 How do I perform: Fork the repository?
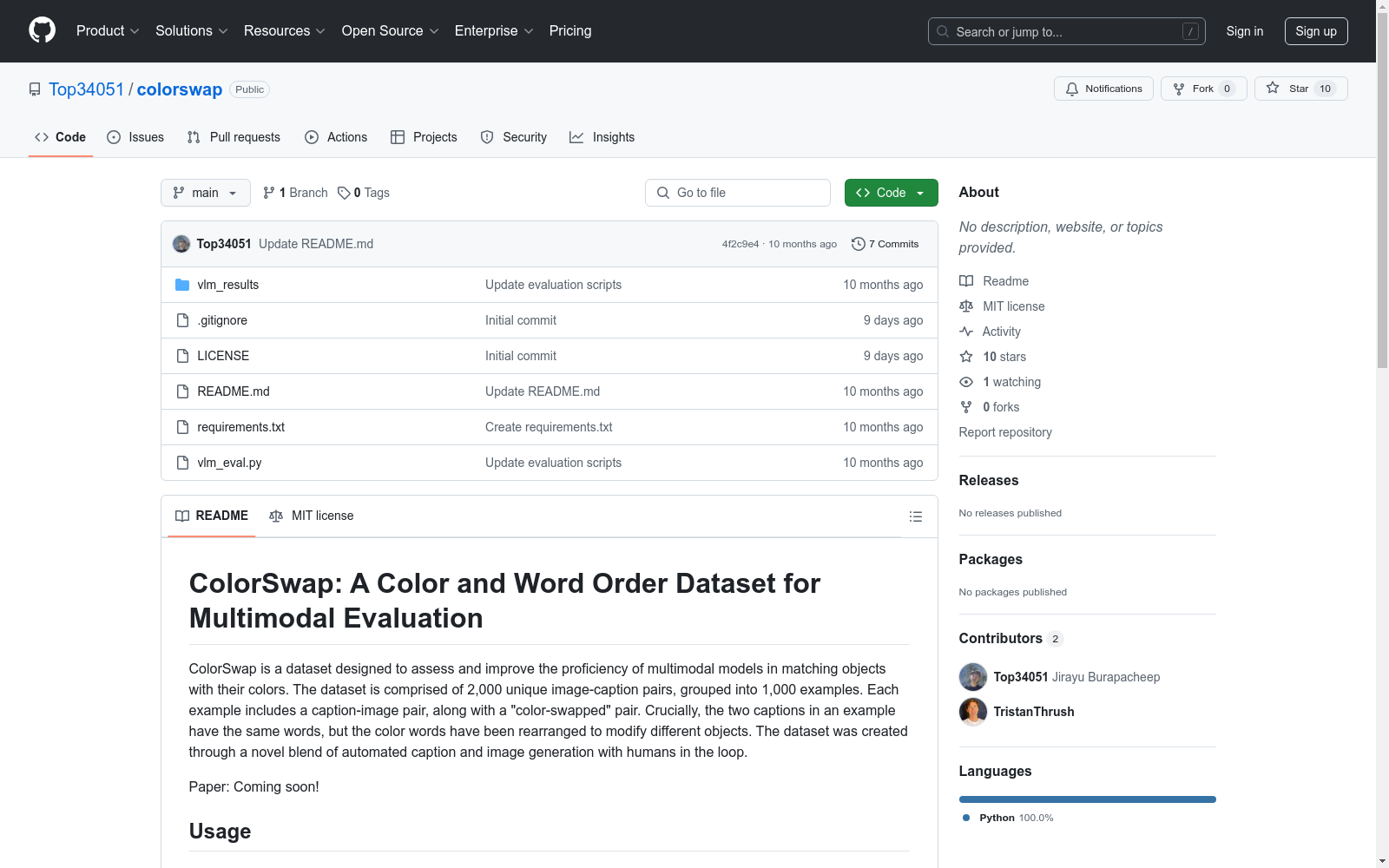pyautogui.click(x=1203, y=89)
